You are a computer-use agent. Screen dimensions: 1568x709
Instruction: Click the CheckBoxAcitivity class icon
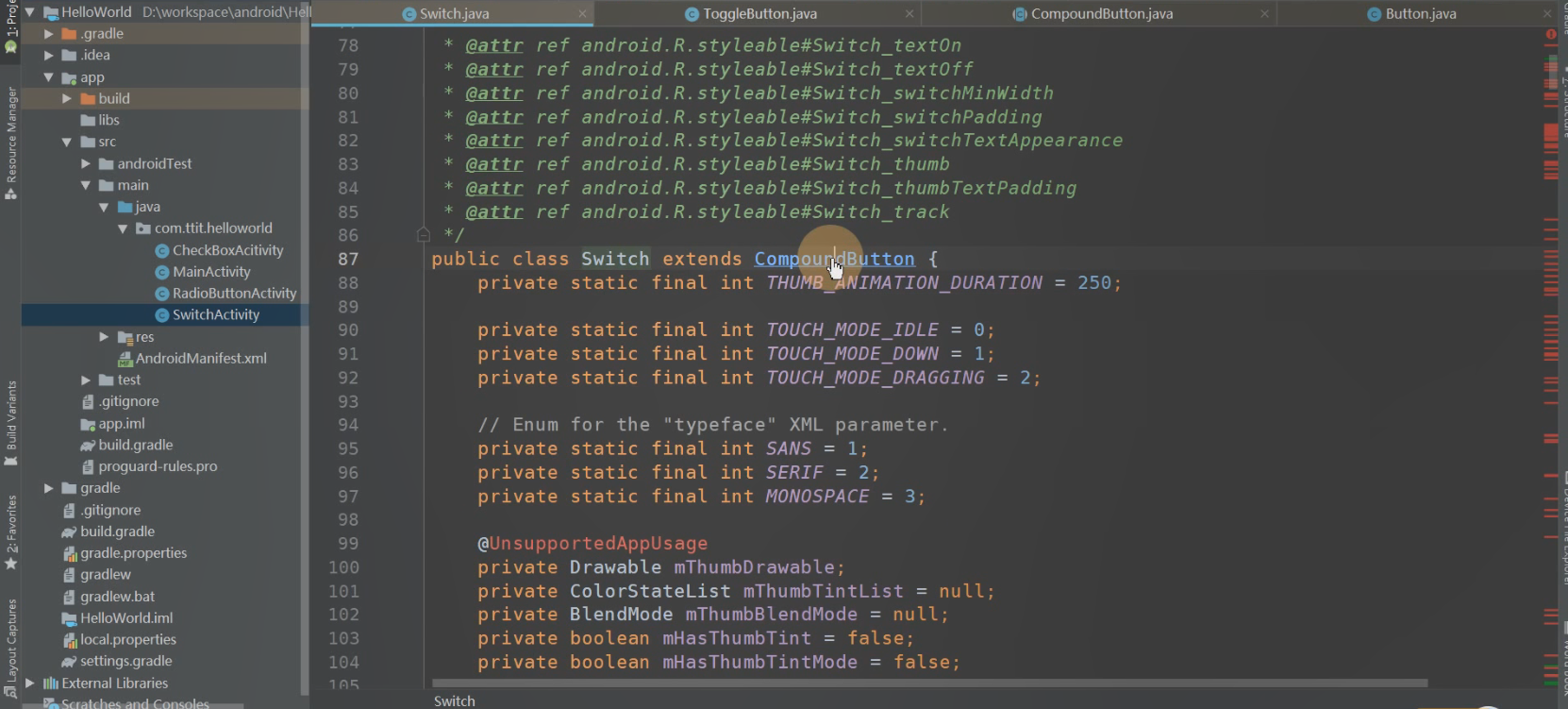click(x=162, y=251)
